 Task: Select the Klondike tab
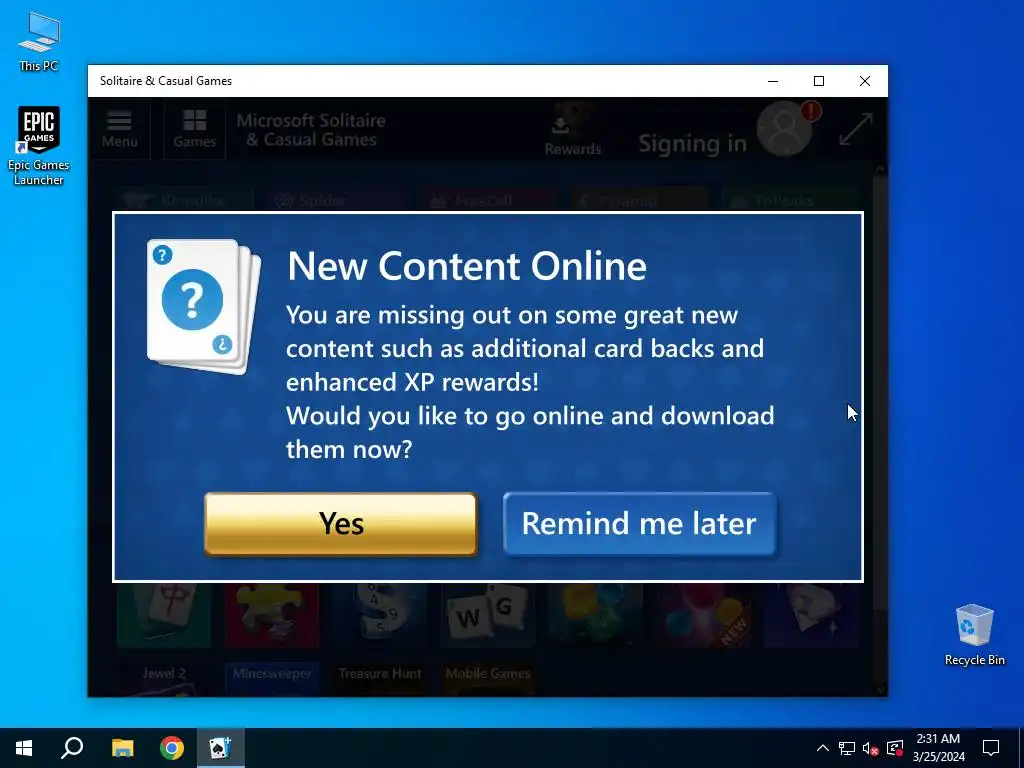(183, 200)
